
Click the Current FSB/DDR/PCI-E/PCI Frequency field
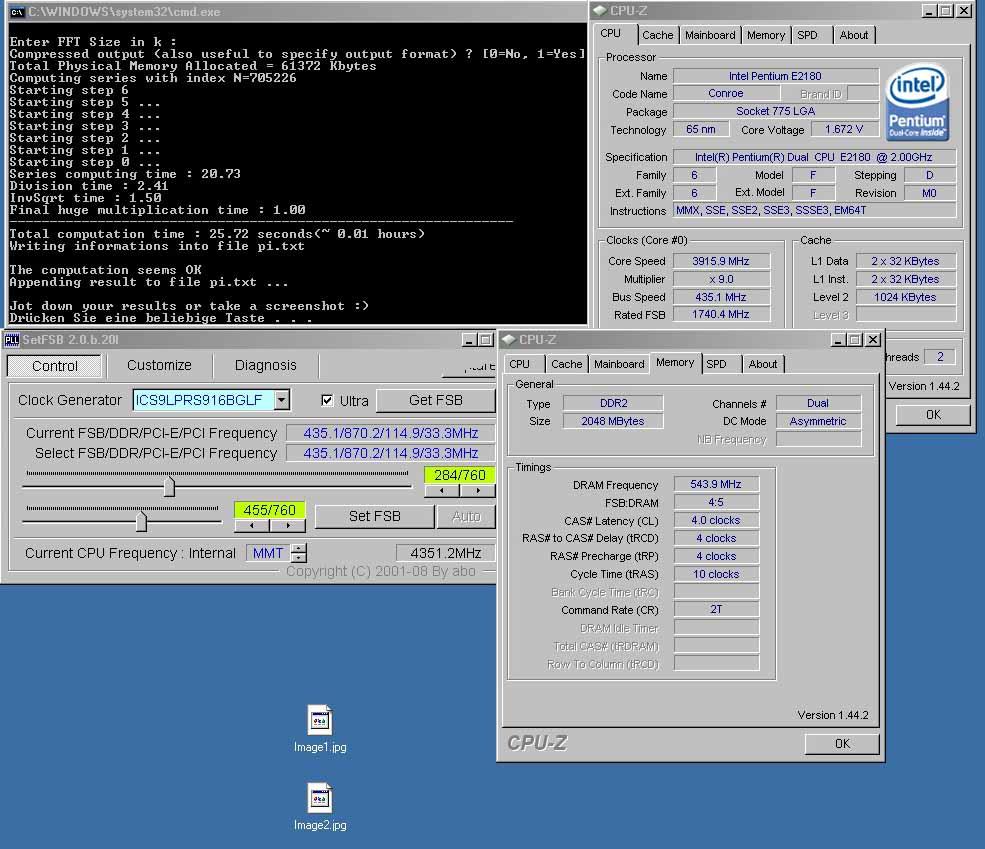[390, 433]
